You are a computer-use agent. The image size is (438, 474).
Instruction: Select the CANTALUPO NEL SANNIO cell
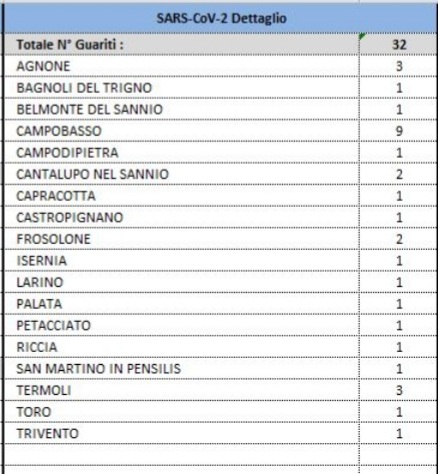pos(182,174)
